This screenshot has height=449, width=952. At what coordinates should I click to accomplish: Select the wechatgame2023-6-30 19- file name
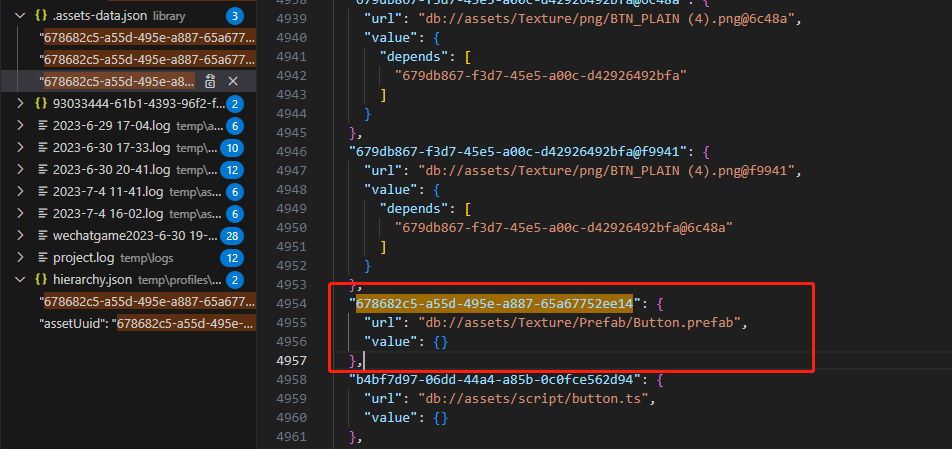pyautogui.click(x=135, y=235)
